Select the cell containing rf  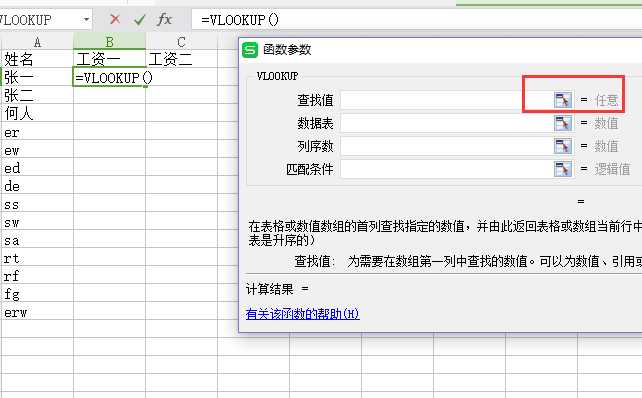point(37,275)
